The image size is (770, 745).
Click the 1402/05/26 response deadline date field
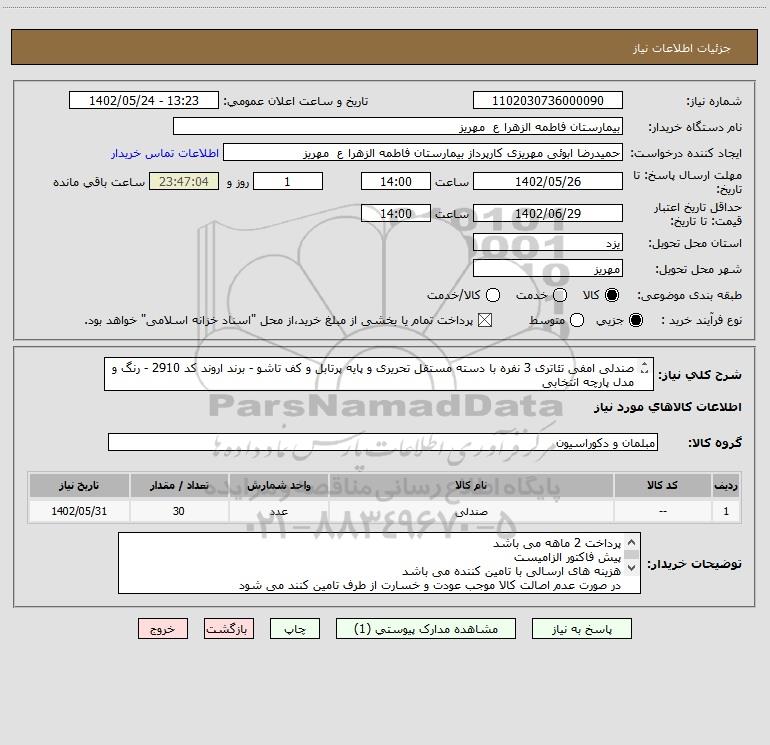click(x=548, y=181)
